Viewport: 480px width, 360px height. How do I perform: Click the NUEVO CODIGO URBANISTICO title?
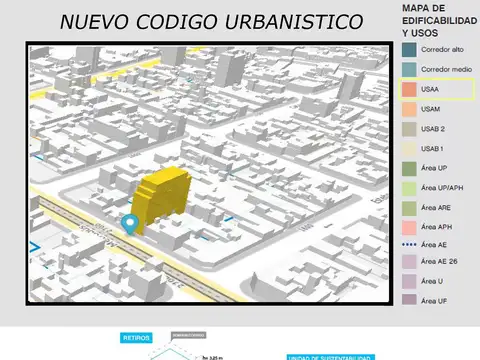pyautogui.click(x=211, y=22)
